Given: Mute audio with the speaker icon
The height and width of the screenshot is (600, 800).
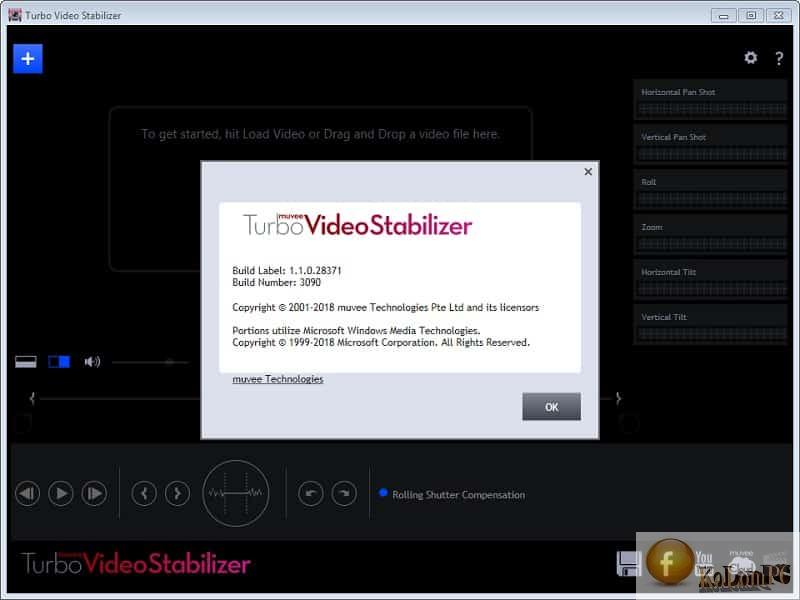Looking at the screenshot, I should (x=92, y=362).
